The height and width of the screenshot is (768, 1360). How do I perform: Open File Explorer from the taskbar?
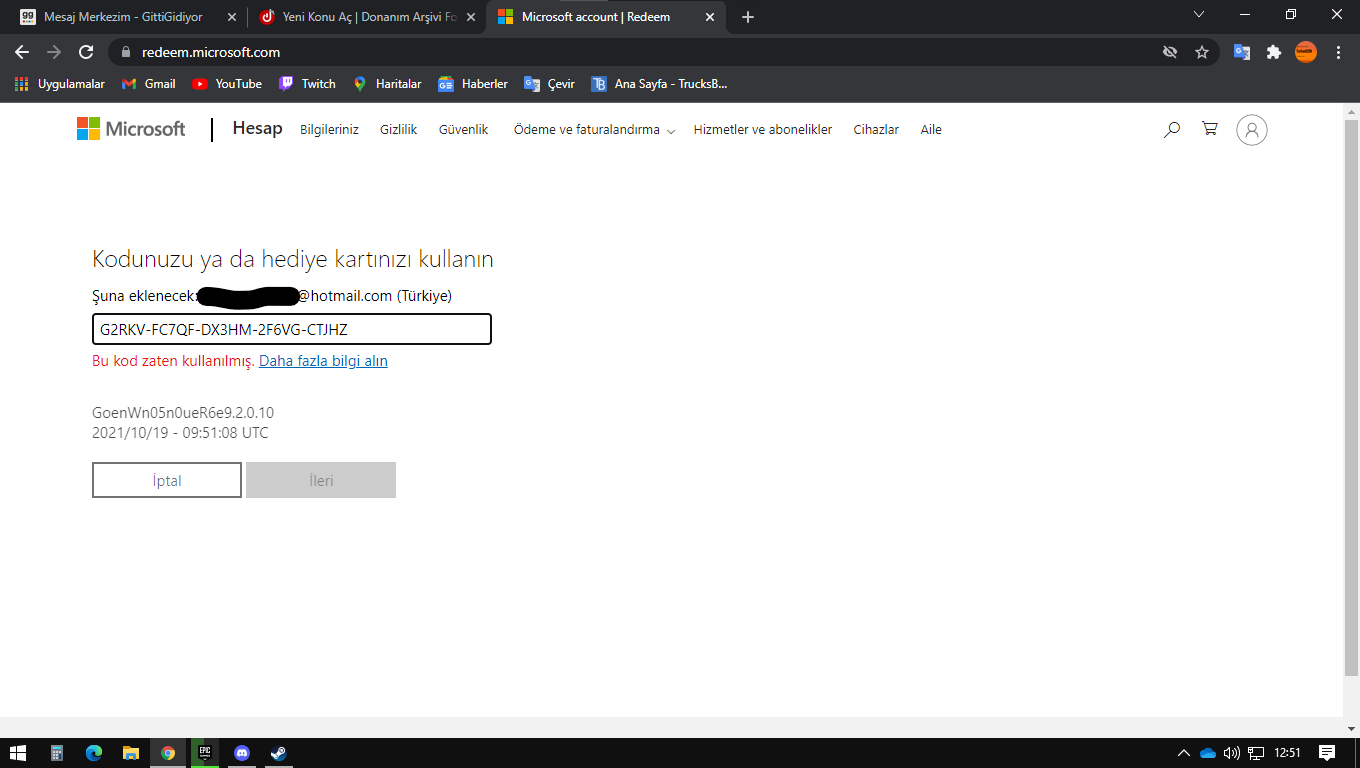tap(130, 752)
